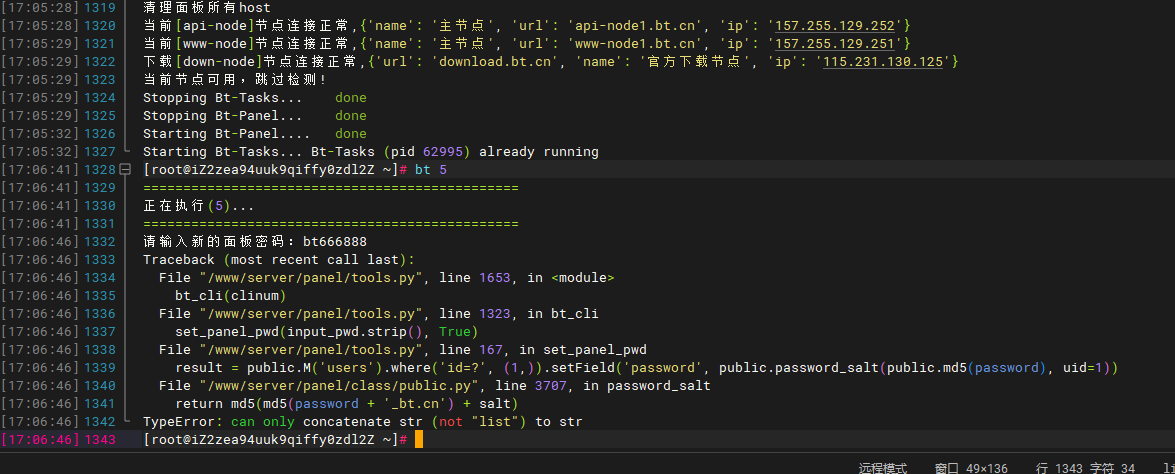Viewport: 1175px width, 474px height.
Task: Collapse the fold marker at line 1328
Action: [x=126, y=170]
